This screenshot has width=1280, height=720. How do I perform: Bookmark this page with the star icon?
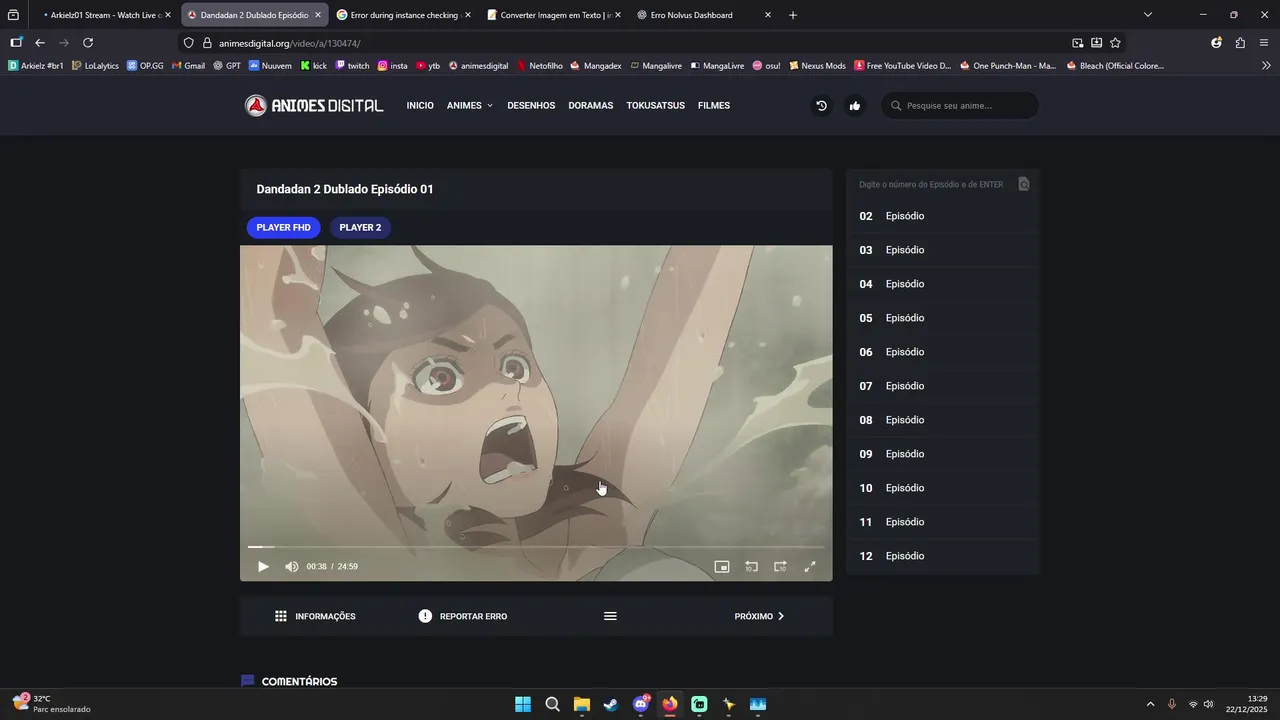pos(1115,43)
